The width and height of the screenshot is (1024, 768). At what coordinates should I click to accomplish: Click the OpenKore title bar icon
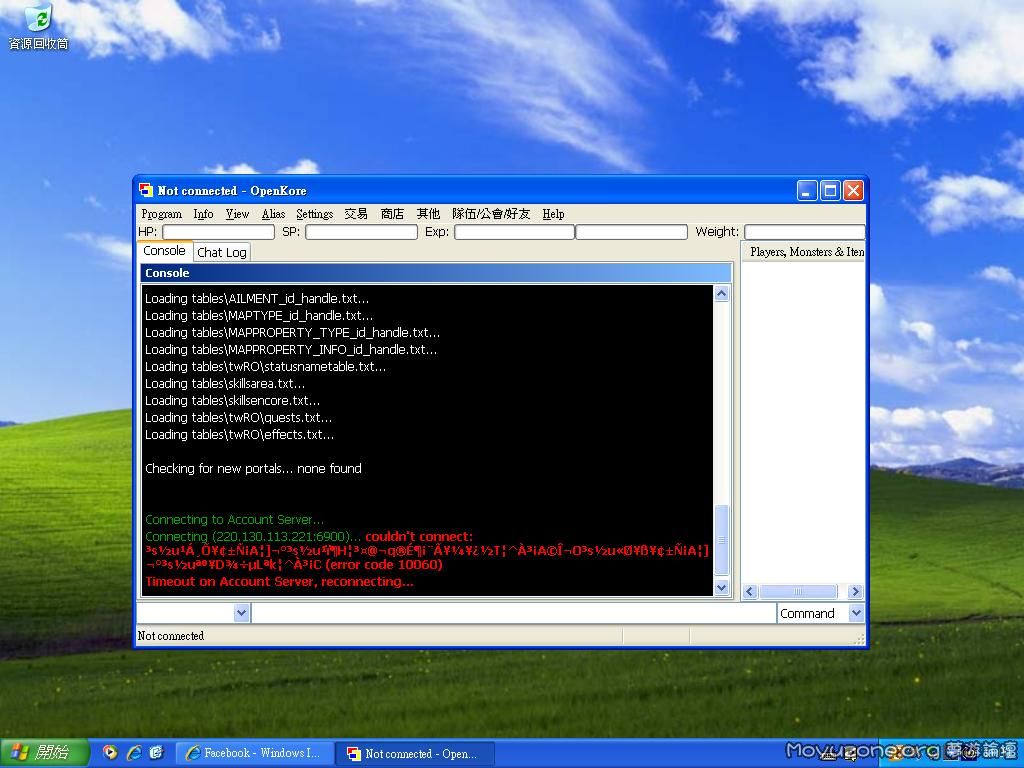(x=146, y=190)
